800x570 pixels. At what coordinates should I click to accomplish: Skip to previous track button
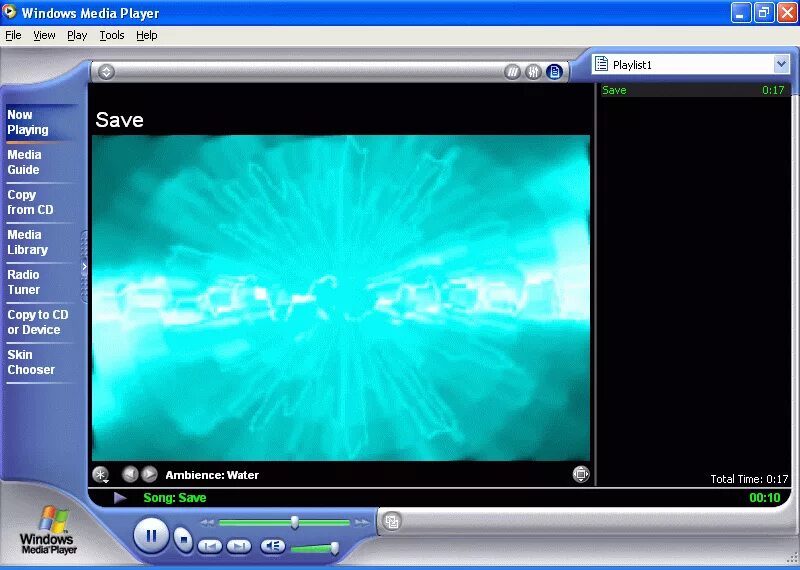[x=210, y=547]
